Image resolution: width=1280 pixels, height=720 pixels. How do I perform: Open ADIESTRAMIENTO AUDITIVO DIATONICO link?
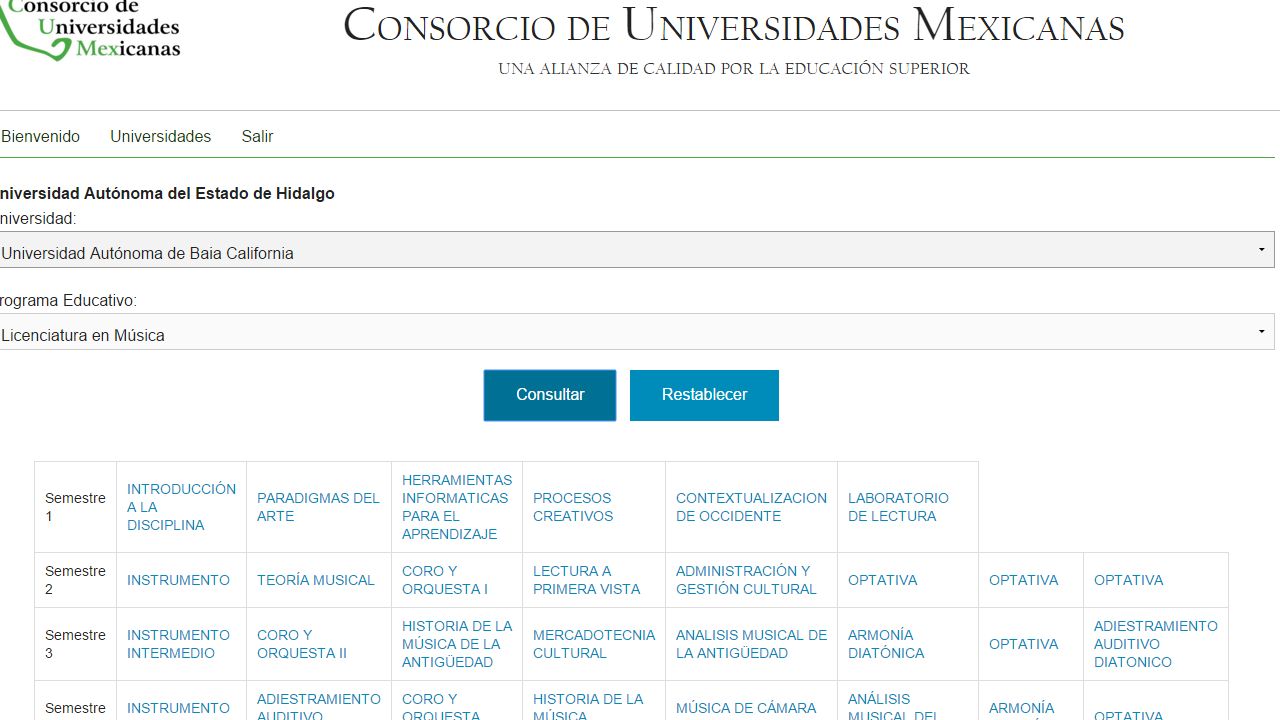1156,644
